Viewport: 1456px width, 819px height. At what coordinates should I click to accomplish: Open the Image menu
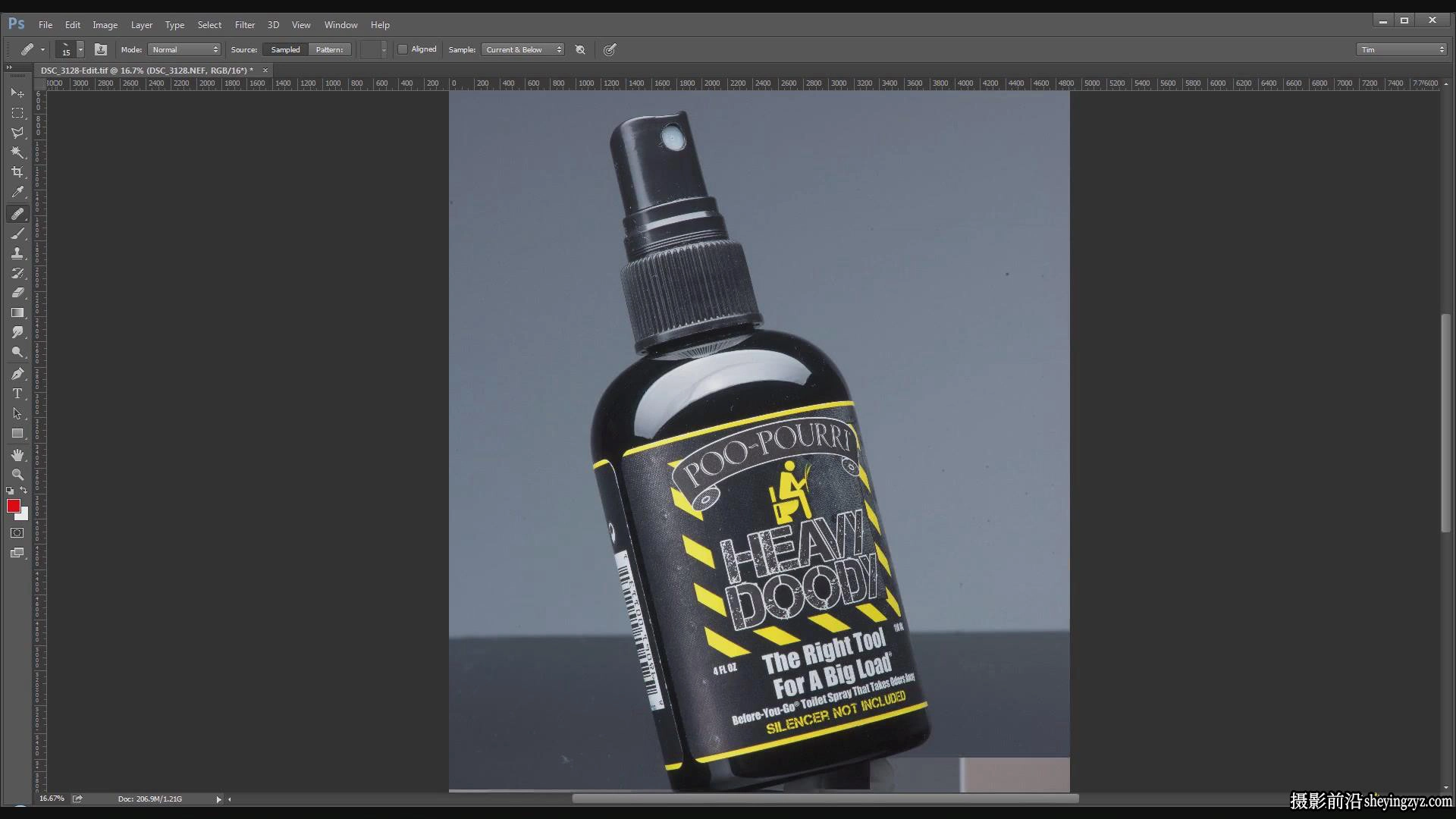point(105,25)
